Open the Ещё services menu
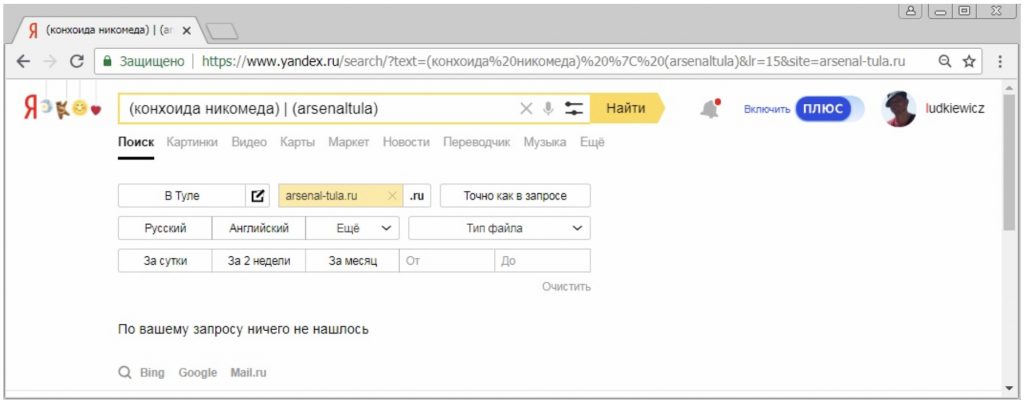 [592, 142]
